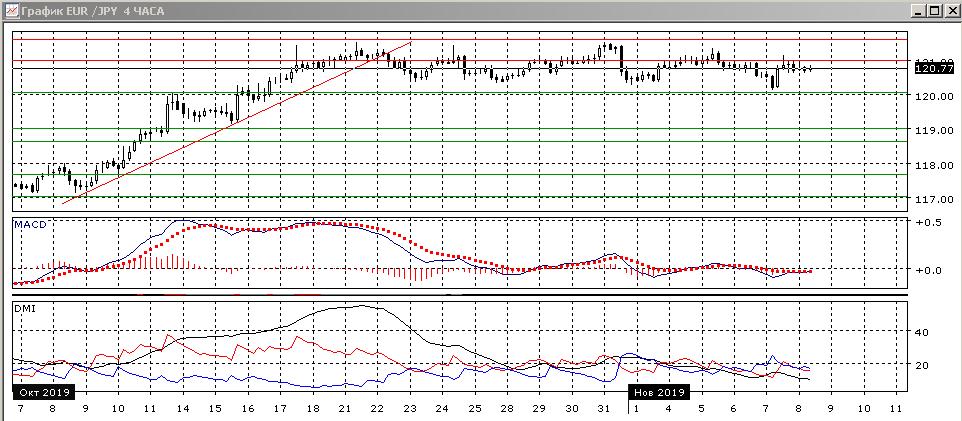Click date 31 on the time axis
The image size is (962, 421).
click(601, 410)
